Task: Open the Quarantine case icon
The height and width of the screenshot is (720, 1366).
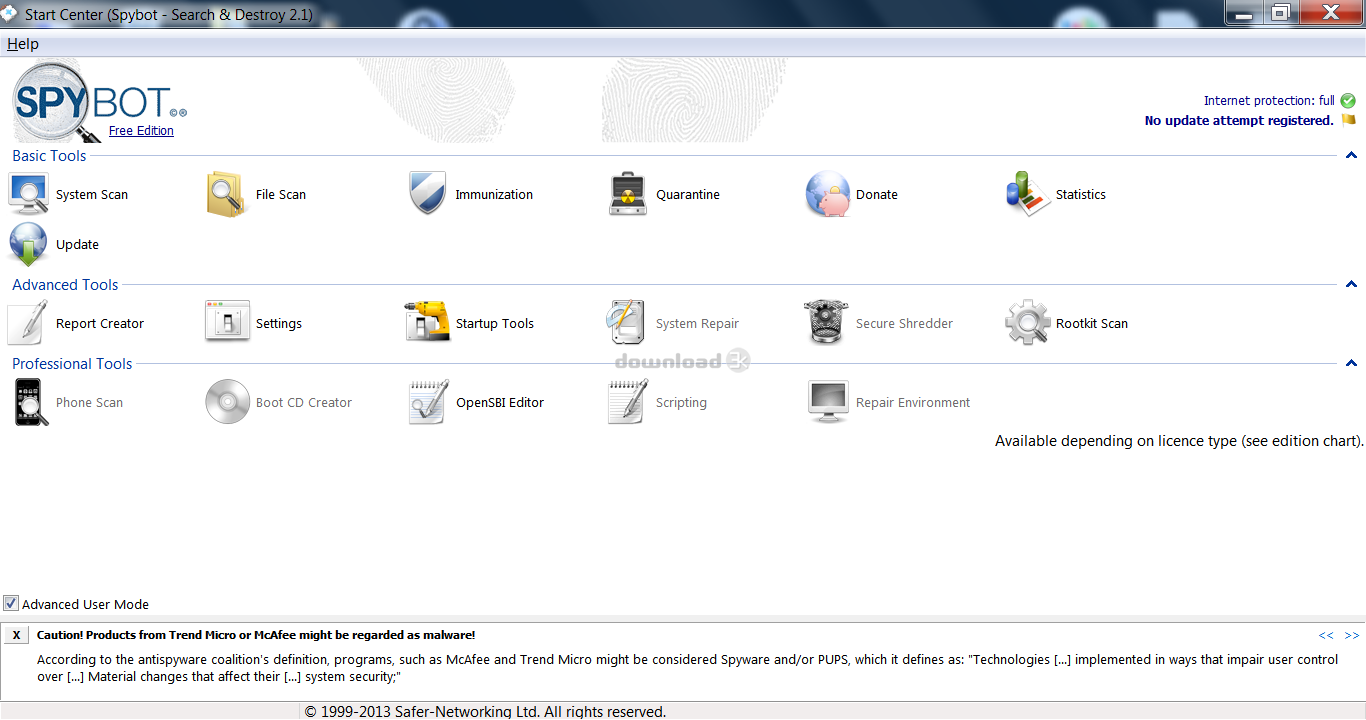Action: [628, 194]
